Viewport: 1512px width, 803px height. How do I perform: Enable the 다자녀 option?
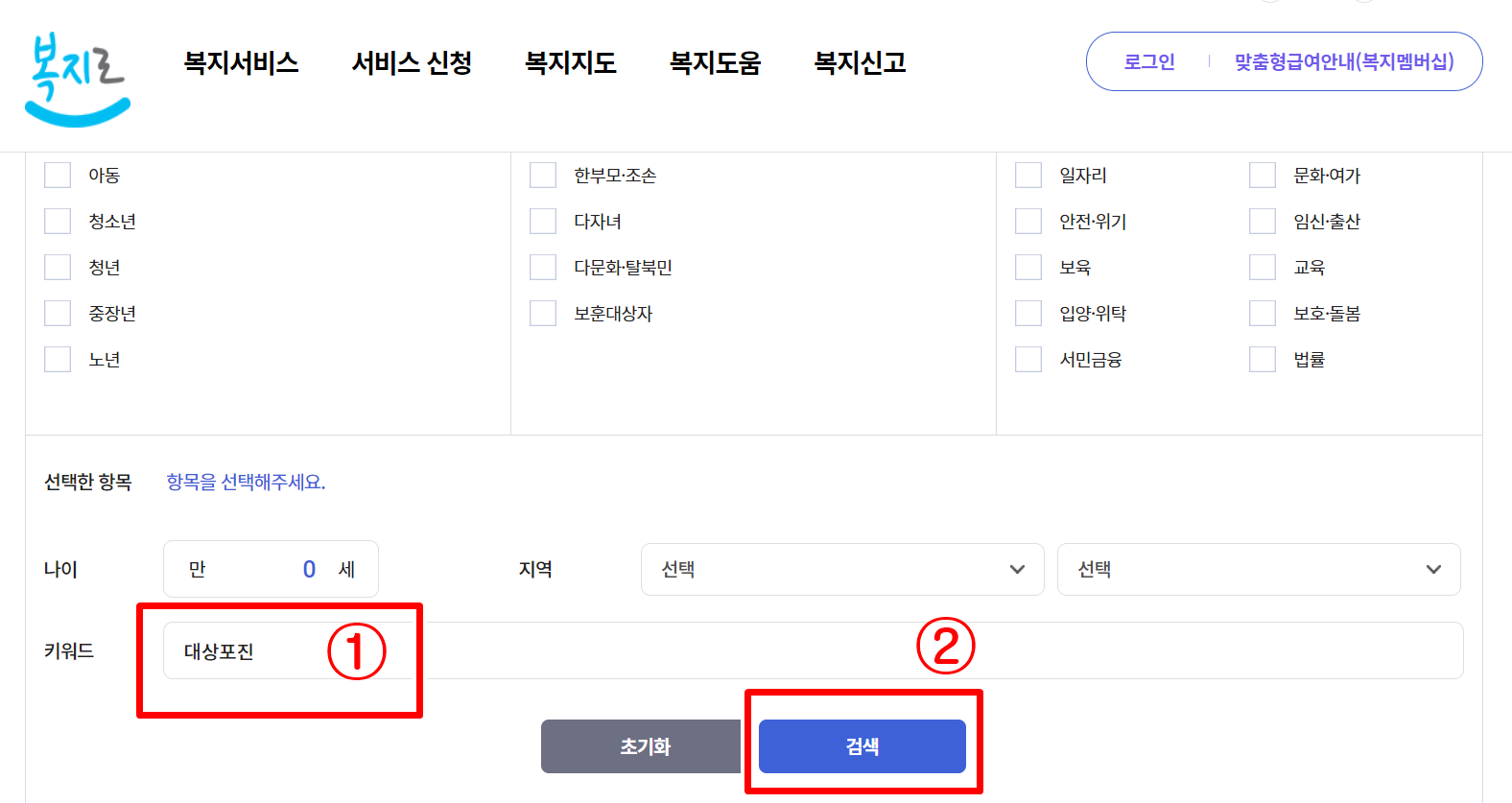point(542,221)
